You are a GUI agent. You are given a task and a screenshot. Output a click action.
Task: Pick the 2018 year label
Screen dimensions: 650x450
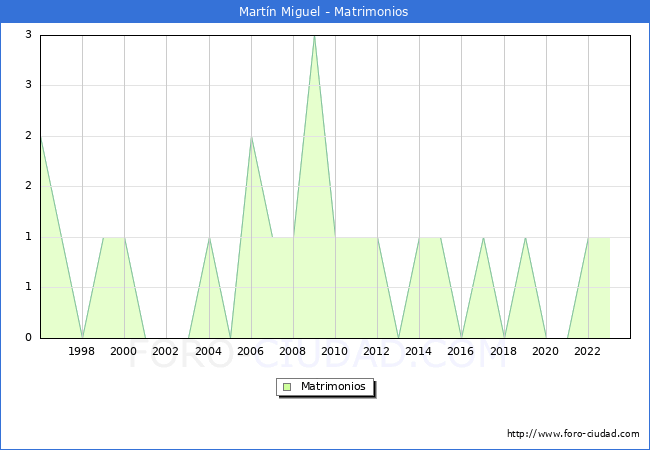click(504, 351)
